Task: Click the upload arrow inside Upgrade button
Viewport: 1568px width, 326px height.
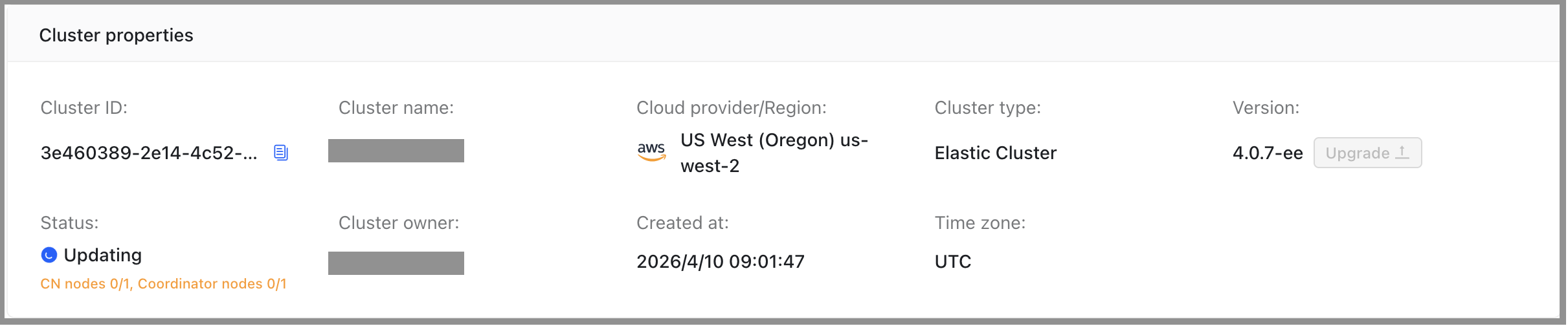Action: pos(1402,153)
